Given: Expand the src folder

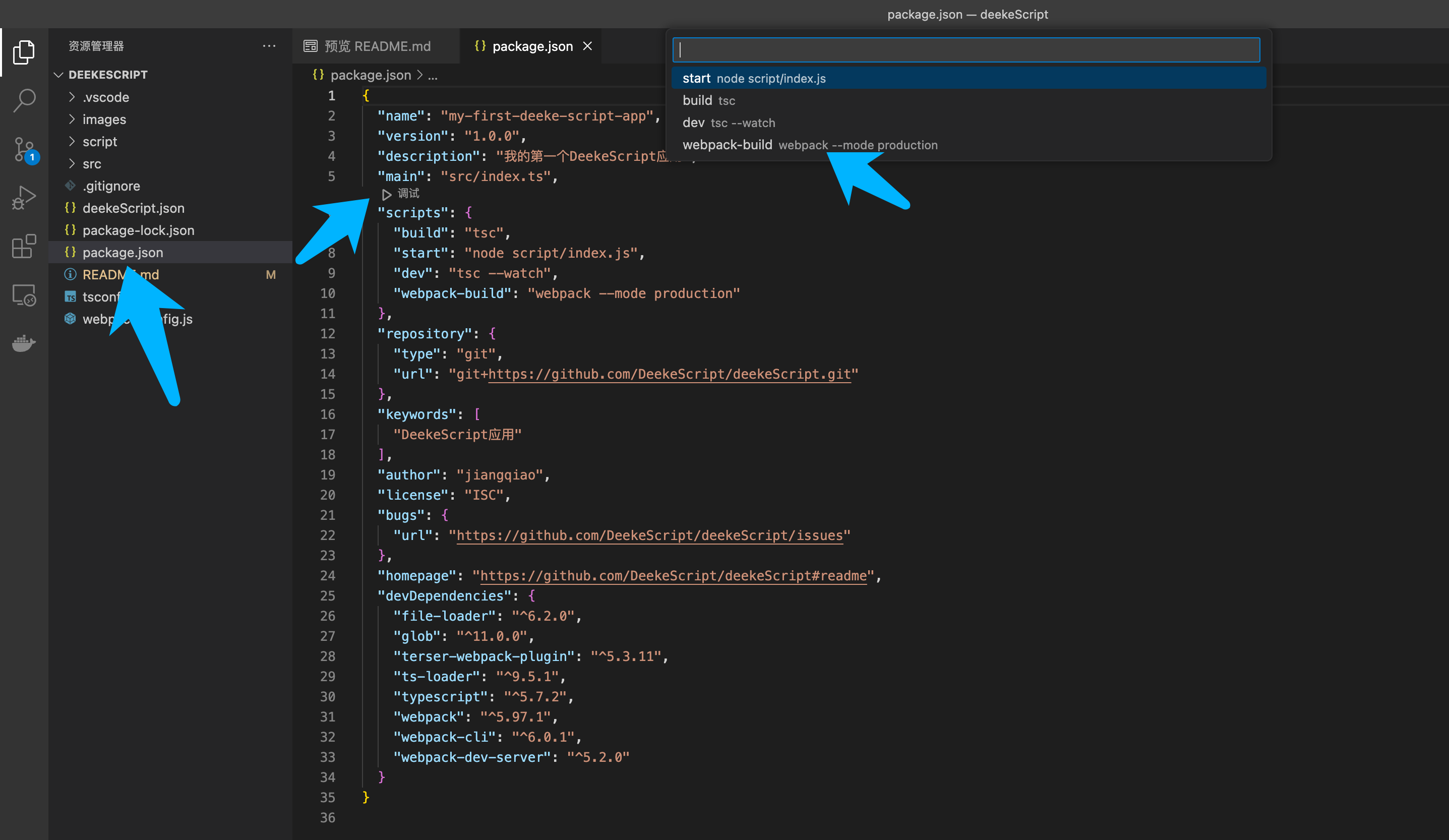Looking at the screenshot, I should pyautogui.click(x=92, y=164).
